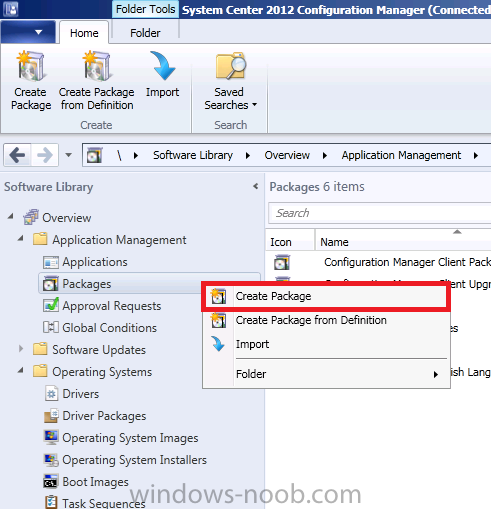
Task: Click Overview in breadcrumb path
Action: click(287, 155)
